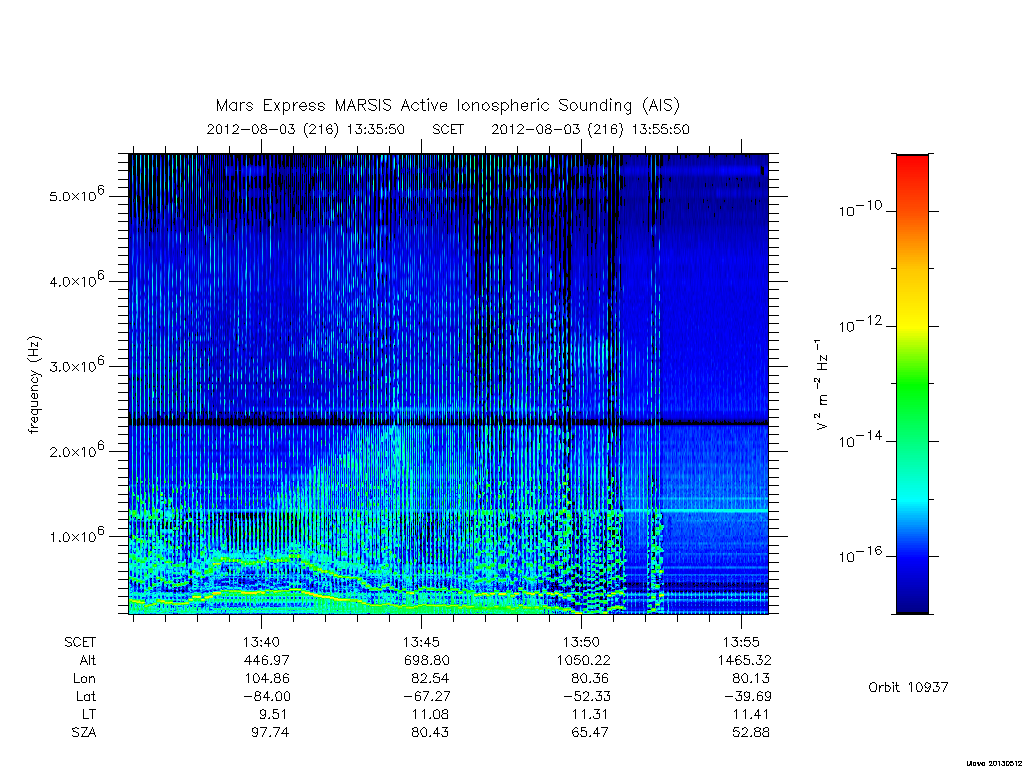Click the 'SCET' label between the timestamps
Image resolution: width=1024 pixels, height=768 pixels.
[x=448, y=129]
